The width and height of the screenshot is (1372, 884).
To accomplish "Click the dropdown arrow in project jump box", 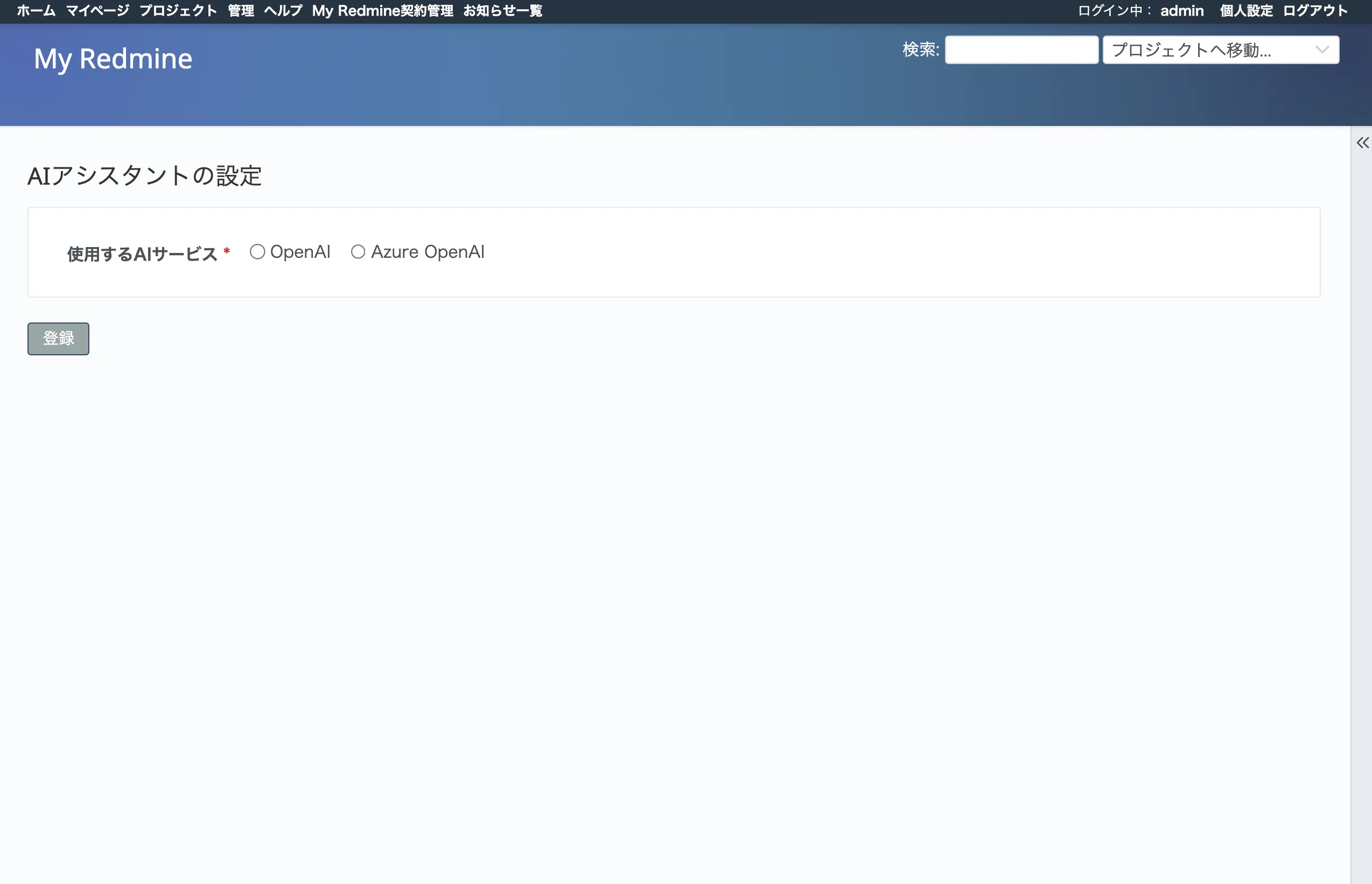I will (x=1322, y=50).
